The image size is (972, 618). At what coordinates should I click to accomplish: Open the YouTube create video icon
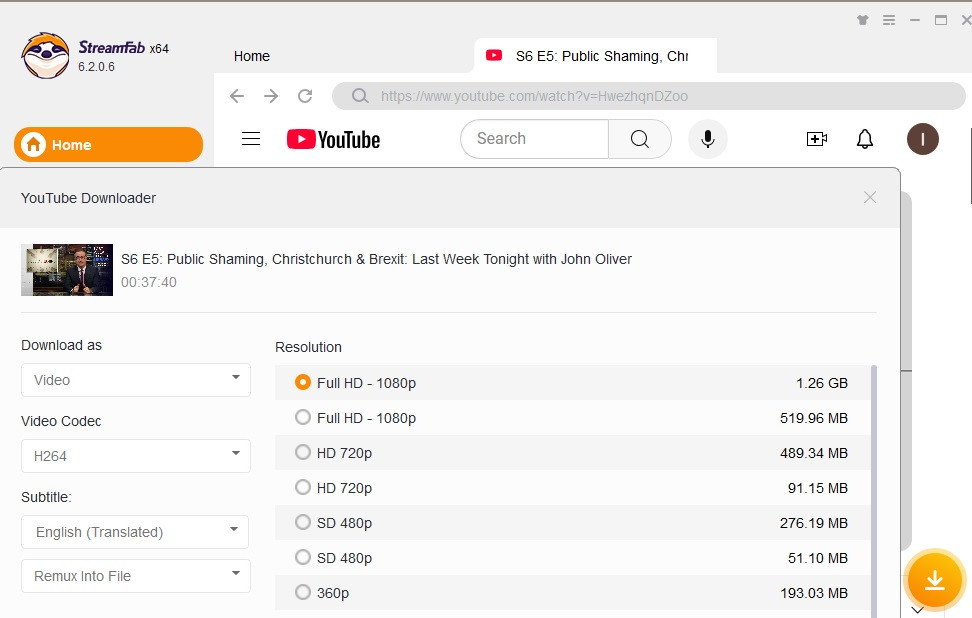coord(816,139)
